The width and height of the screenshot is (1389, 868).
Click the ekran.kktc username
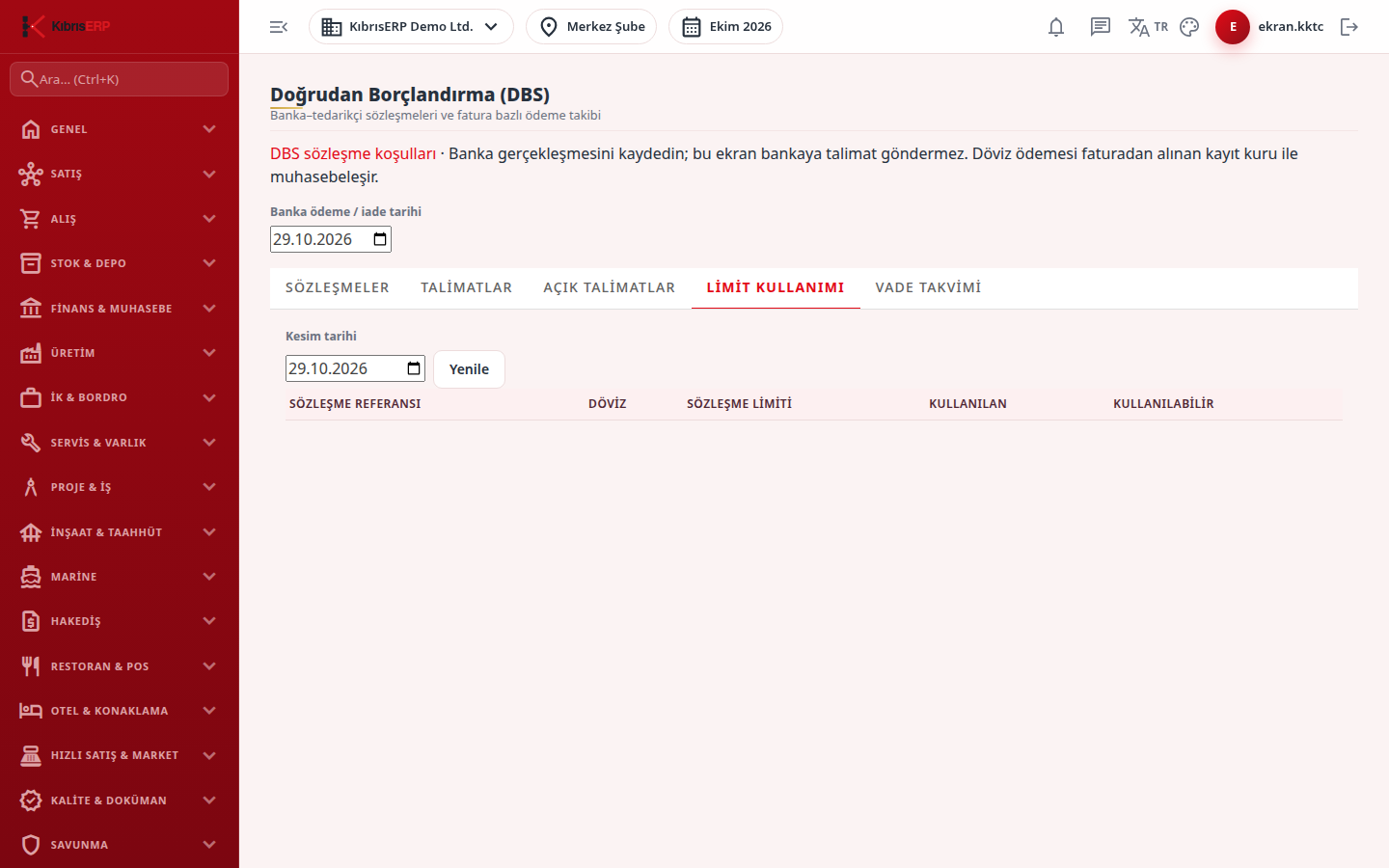tap(1291, 27)
